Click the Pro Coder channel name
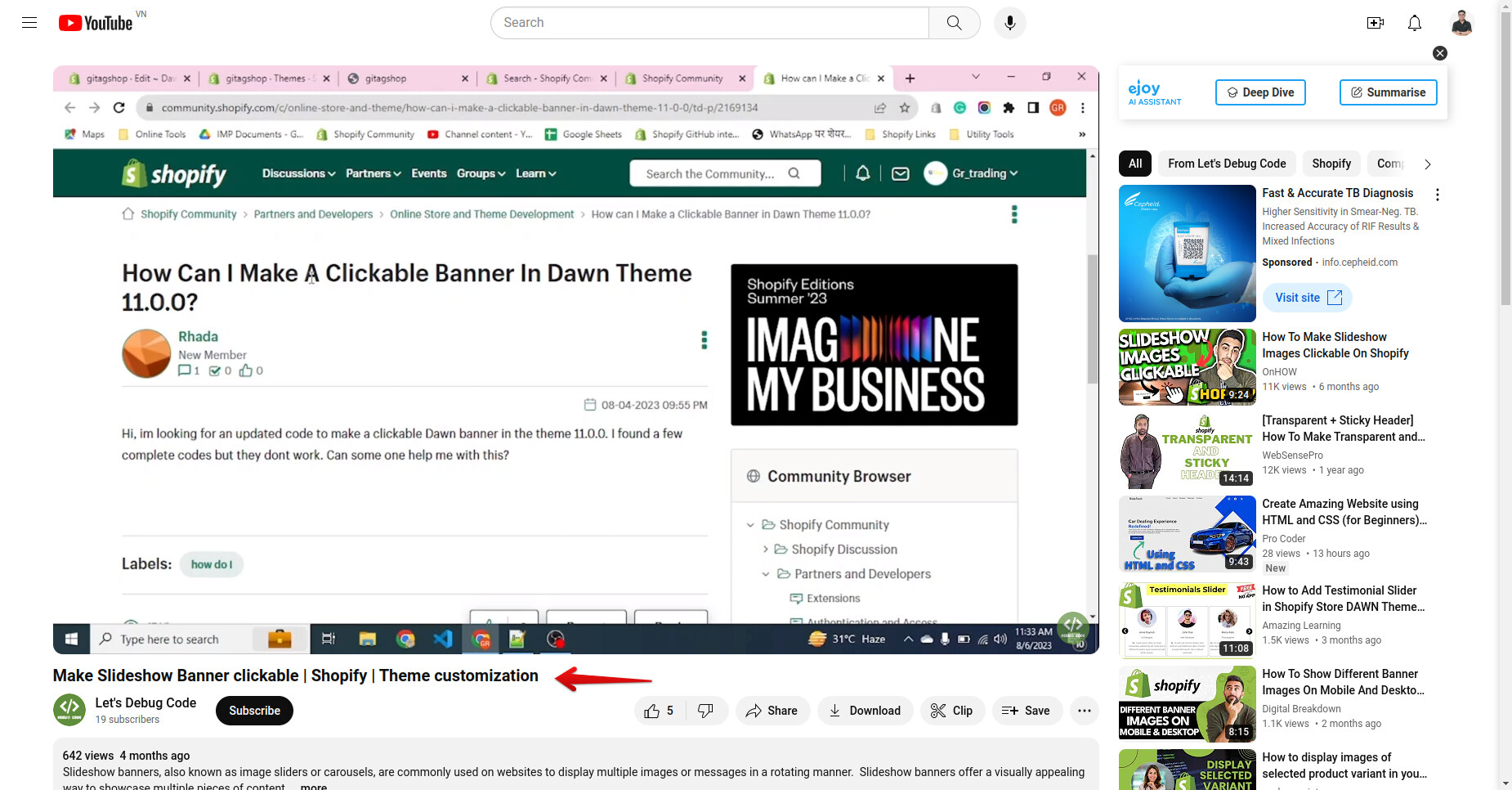The height and width of the screenshot is (790, 1512). click(1284, 539)
